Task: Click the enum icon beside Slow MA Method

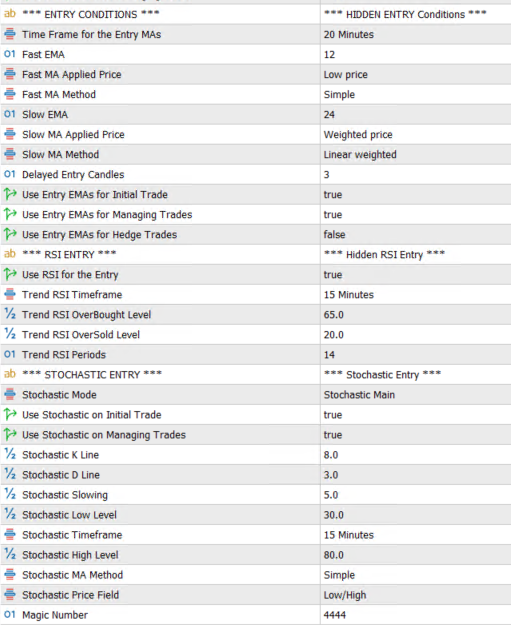Action: [x=10, y=154]
